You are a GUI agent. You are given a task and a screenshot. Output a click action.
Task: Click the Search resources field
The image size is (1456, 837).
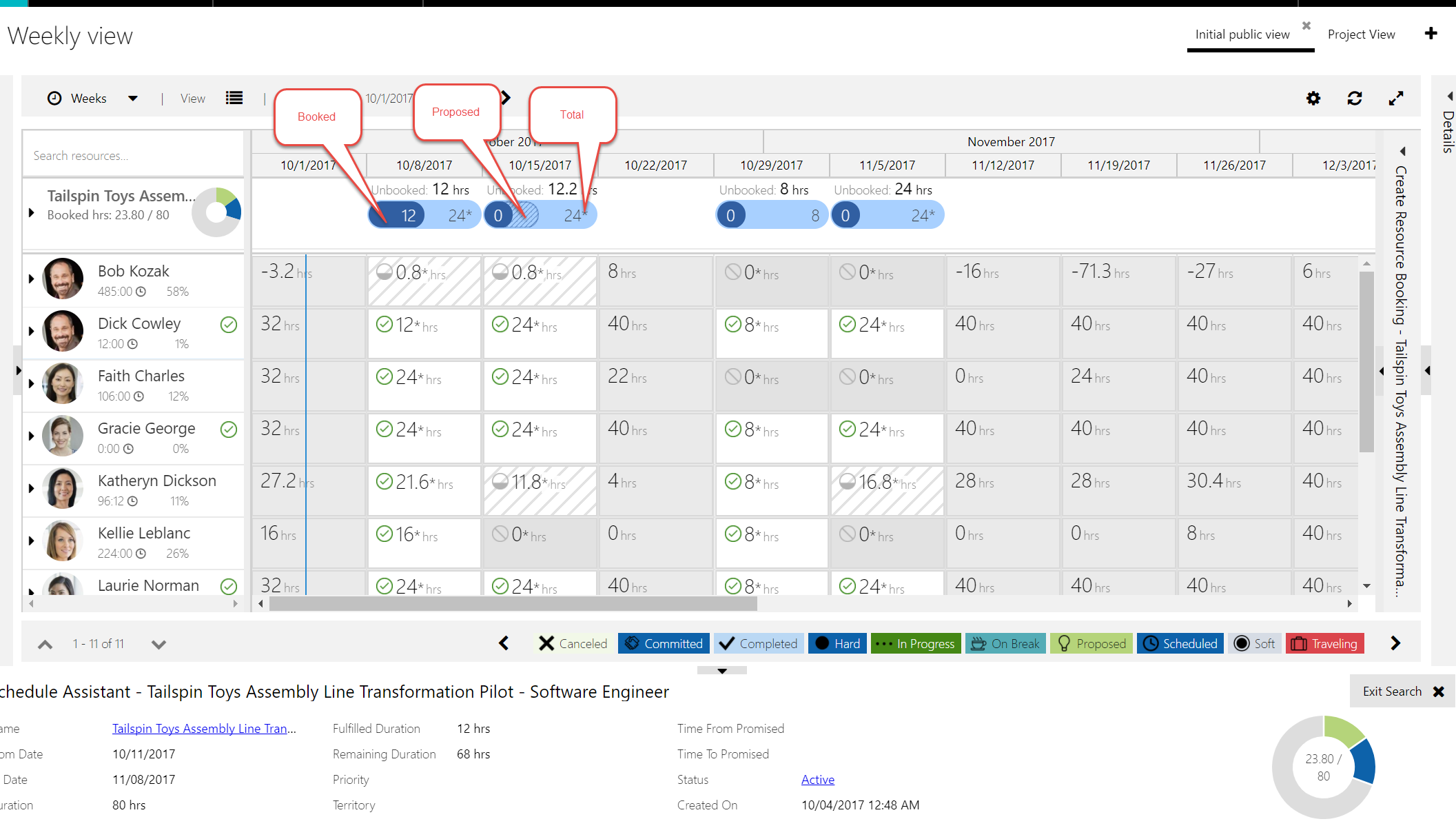133,156
